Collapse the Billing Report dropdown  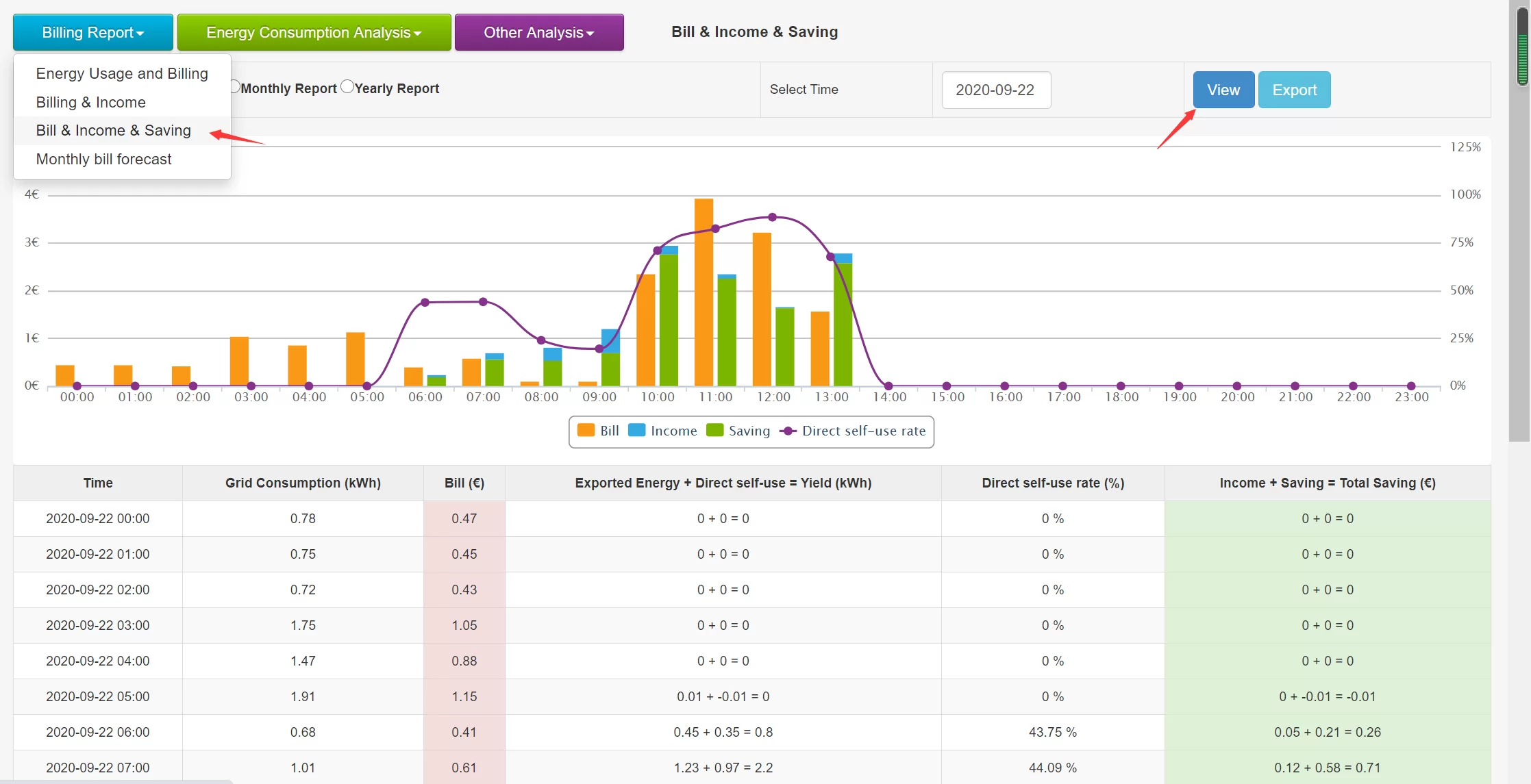(92, 32)
